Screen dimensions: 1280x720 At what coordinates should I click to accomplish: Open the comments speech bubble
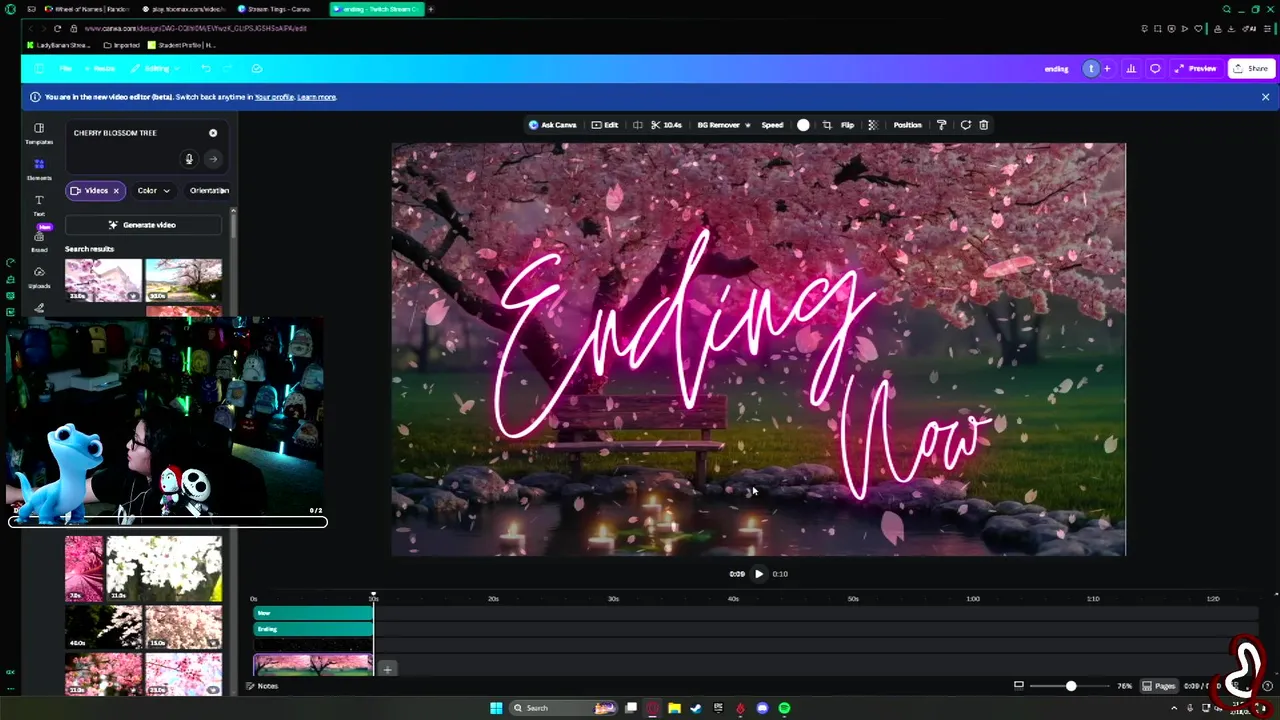point(1155,69)
